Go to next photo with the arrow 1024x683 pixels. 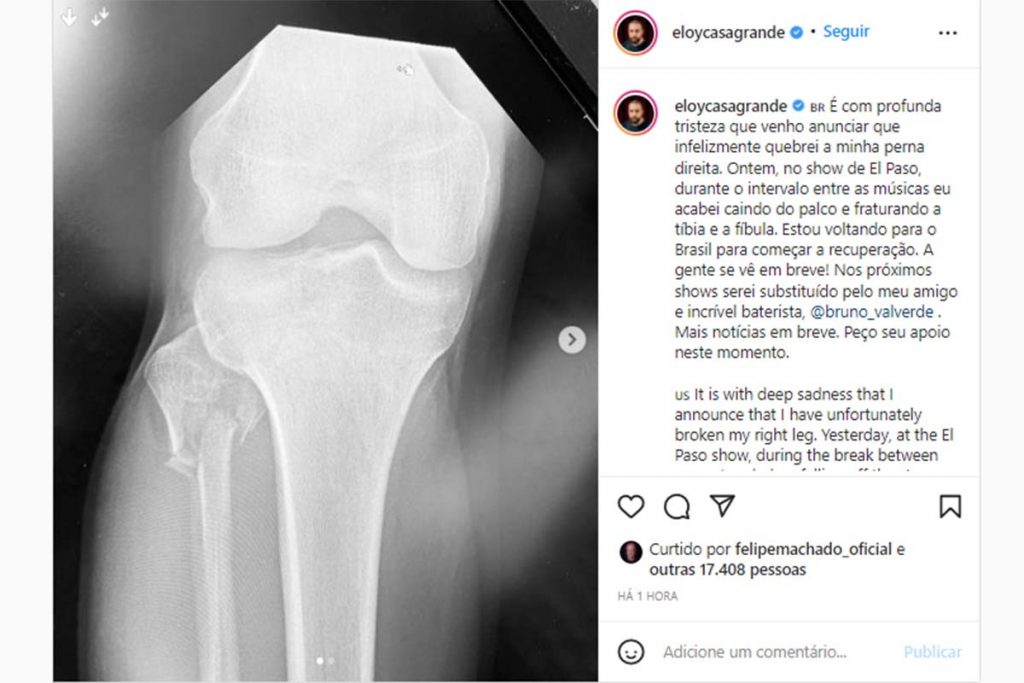571,340
